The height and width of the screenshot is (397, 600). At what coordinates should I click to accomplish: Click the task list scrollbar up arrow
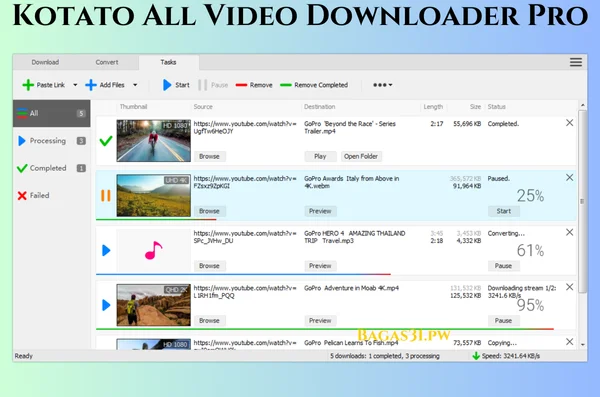click(582, 105)
